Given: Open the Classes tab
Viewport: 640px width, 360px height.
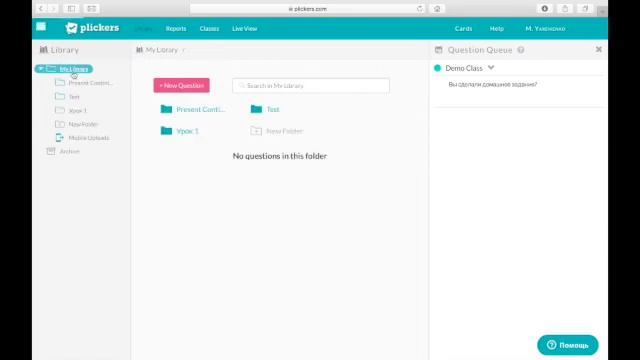Looking at the screenshot, I should click(x=209, y=29).
